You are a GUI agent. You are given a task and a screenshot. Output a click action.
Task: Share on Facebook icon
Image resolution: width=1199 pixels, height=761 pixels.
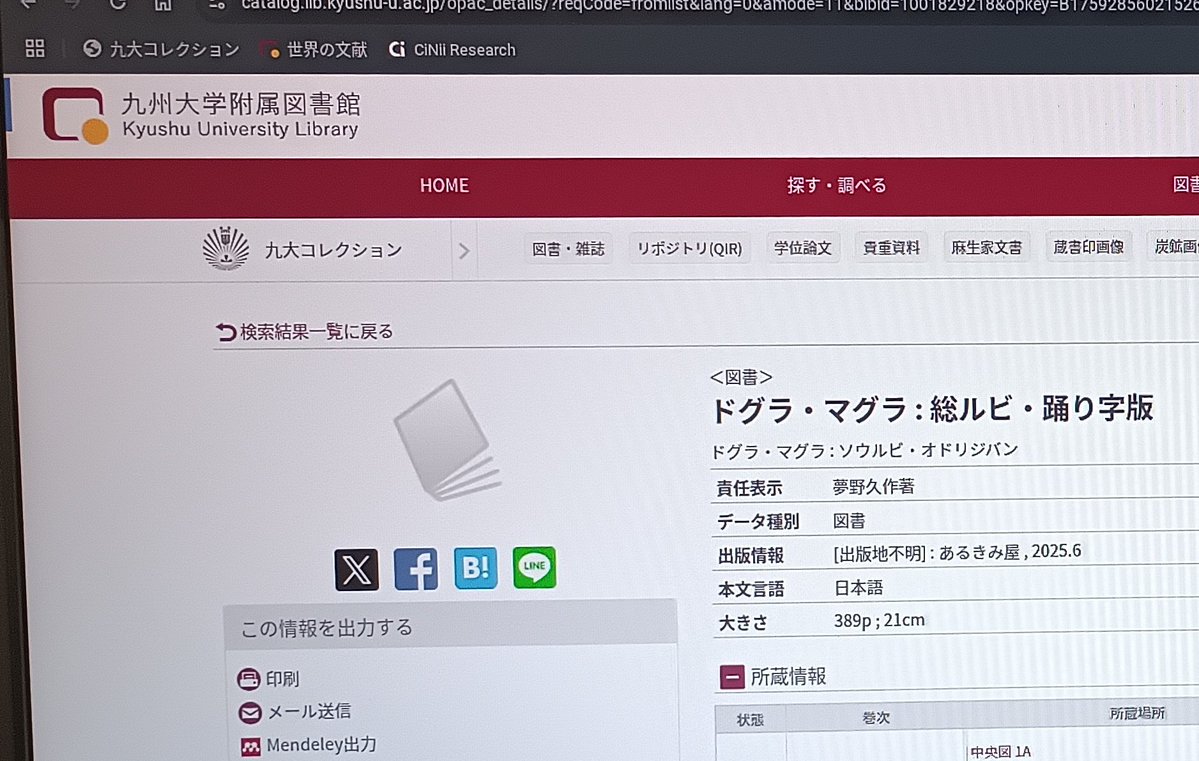pos(416,568)
